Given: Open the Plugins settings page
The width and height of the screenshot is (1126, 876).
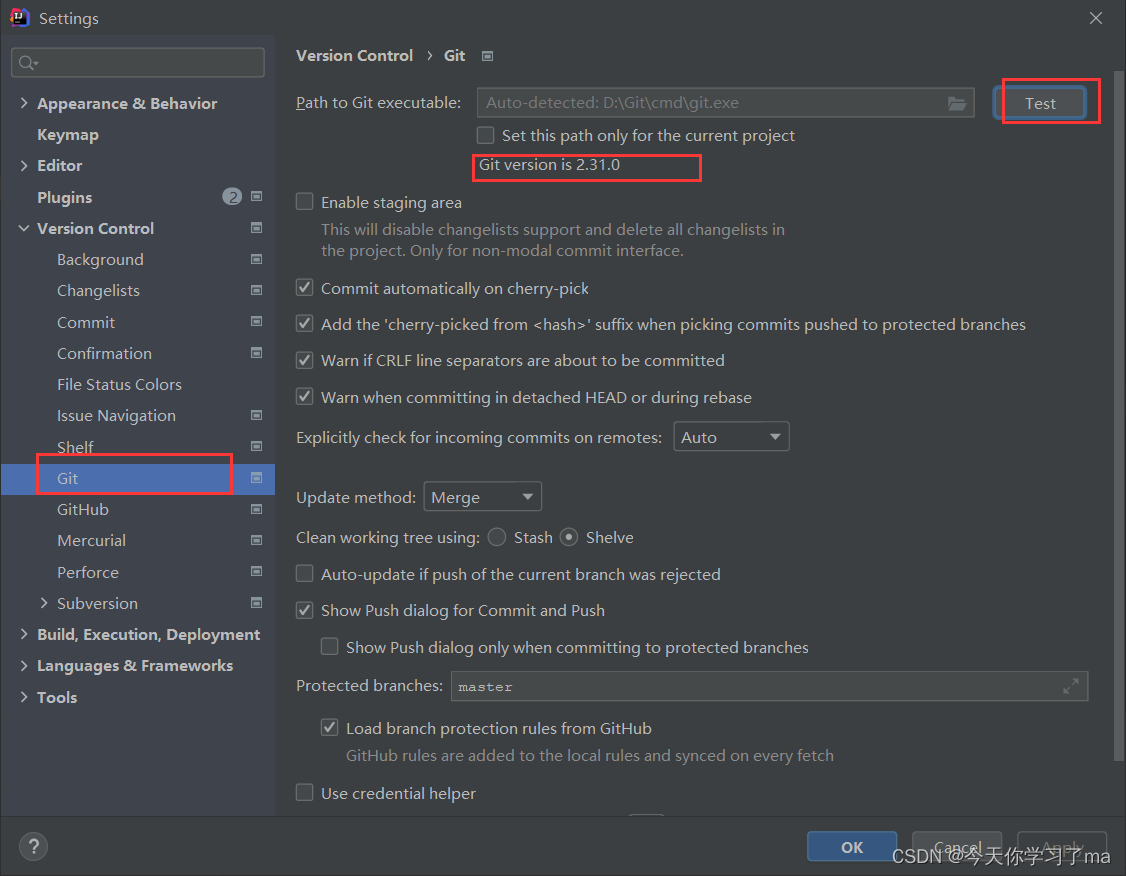Looking at the screenshot, I should click(65, 197).
